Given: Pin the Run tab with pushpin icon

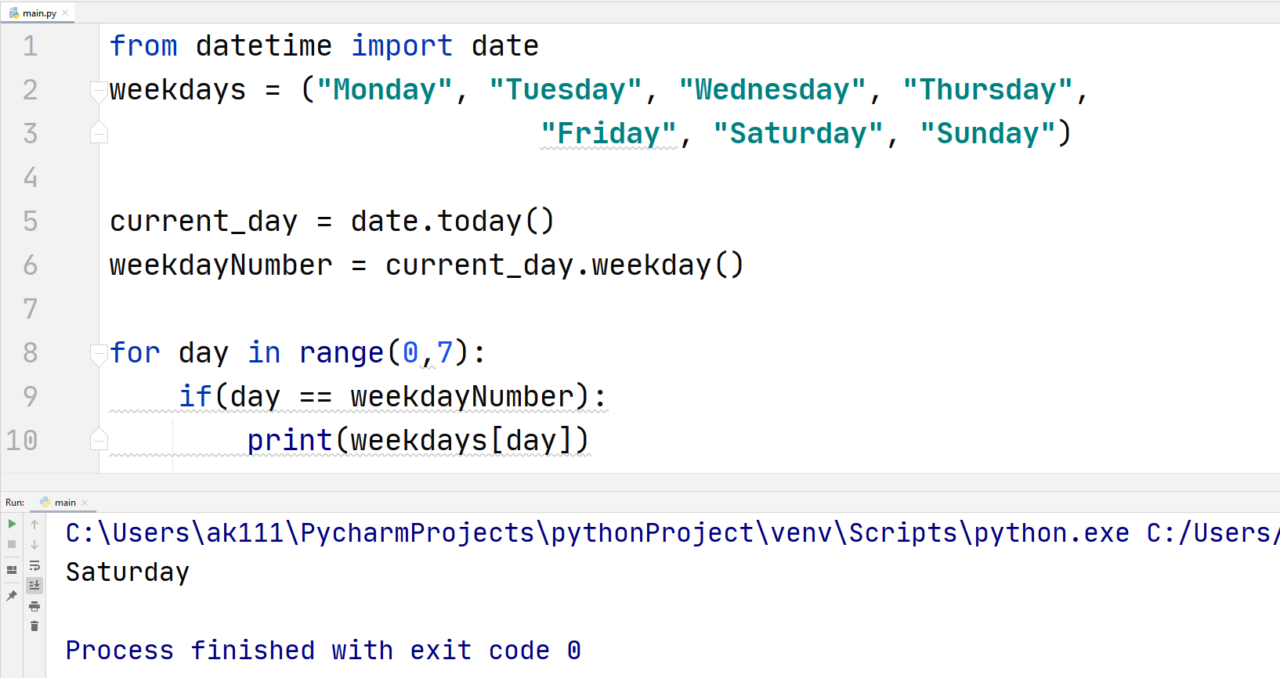Looking at the screenshot, I should (x=12, y=596).
